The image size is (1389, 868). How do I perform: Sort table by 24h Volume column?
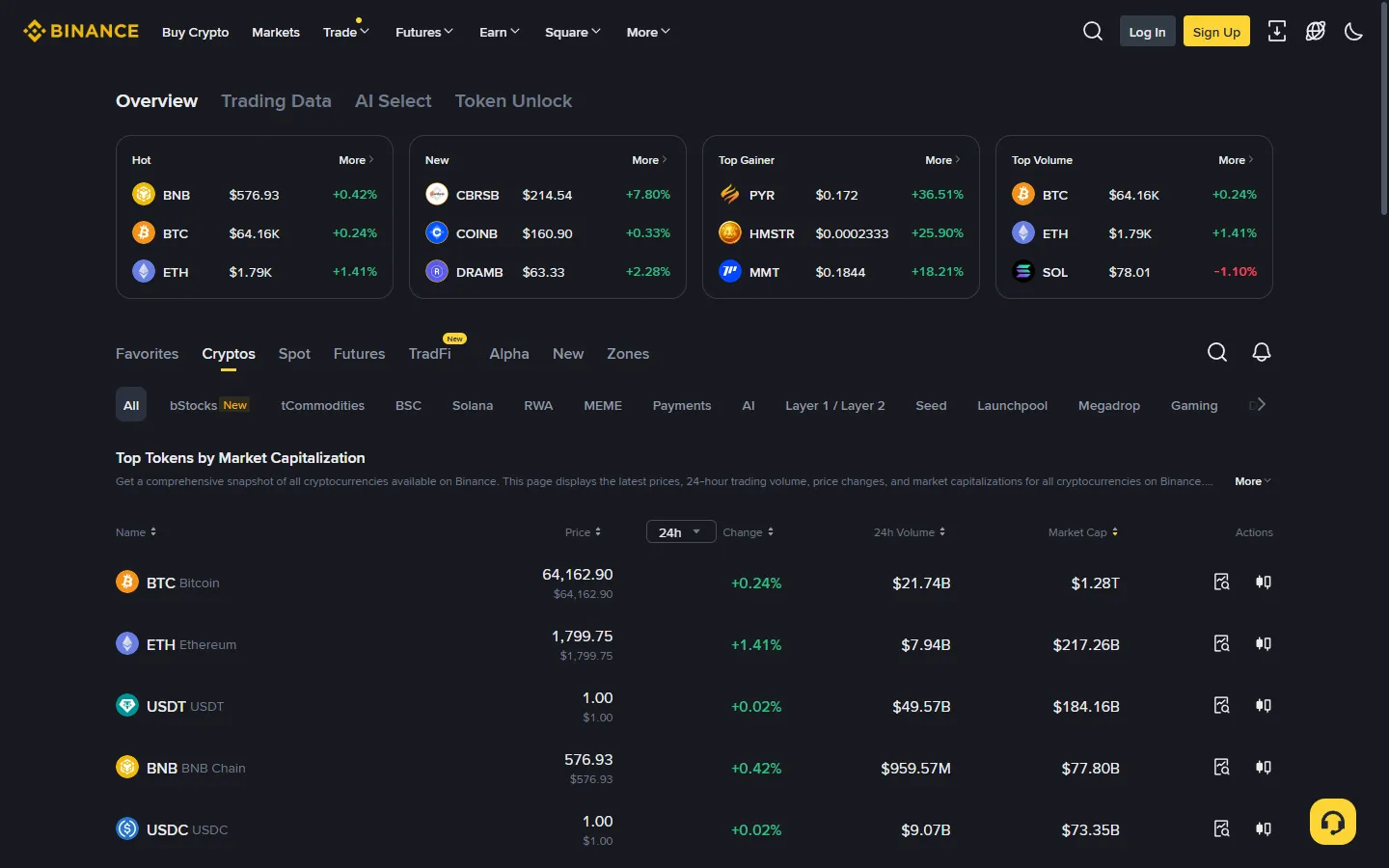coord(910,532)
